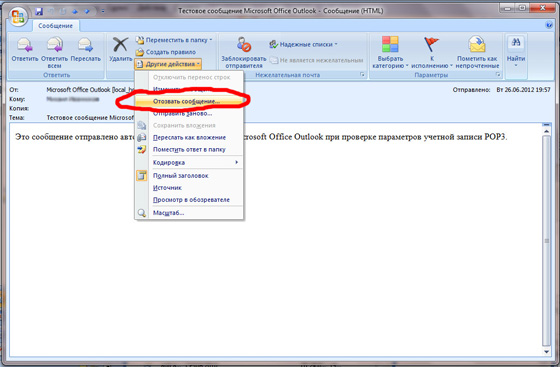Click the subject line Тестовое сообщение
The image size is (560, 367).
pyautogui.click(x=90, y=117)
